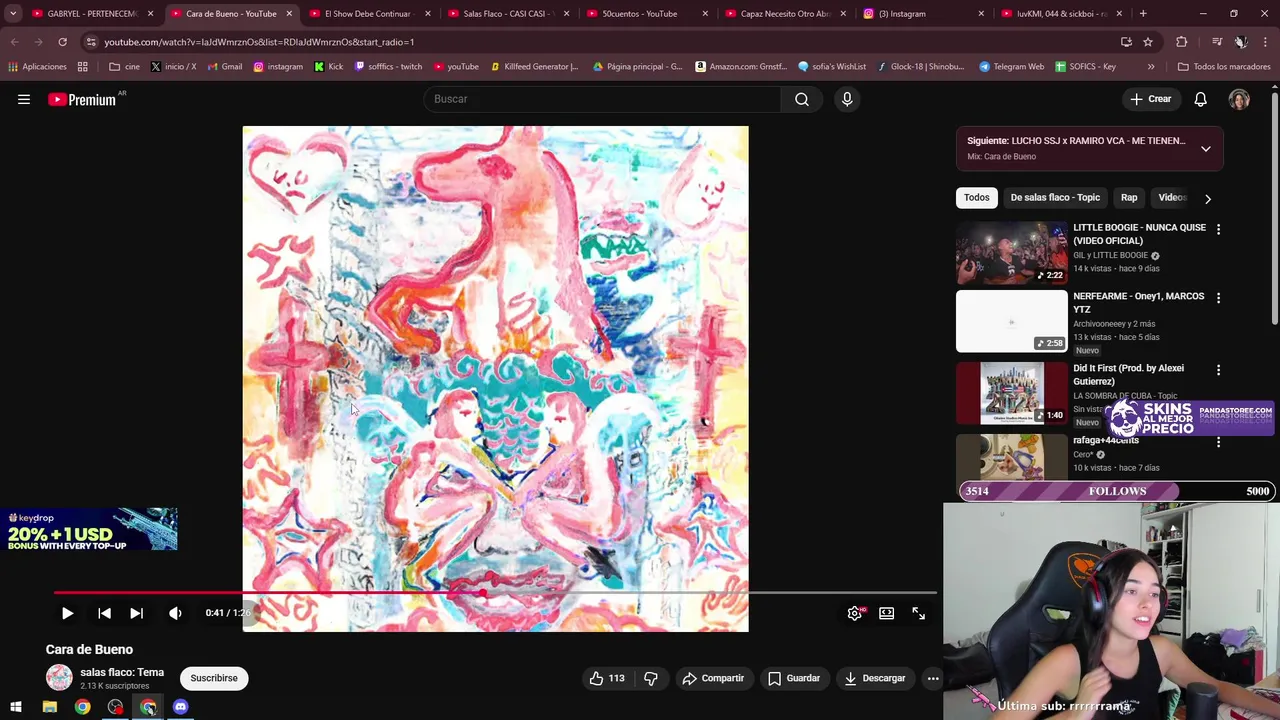Dislike the video

(x=651, y=678)
